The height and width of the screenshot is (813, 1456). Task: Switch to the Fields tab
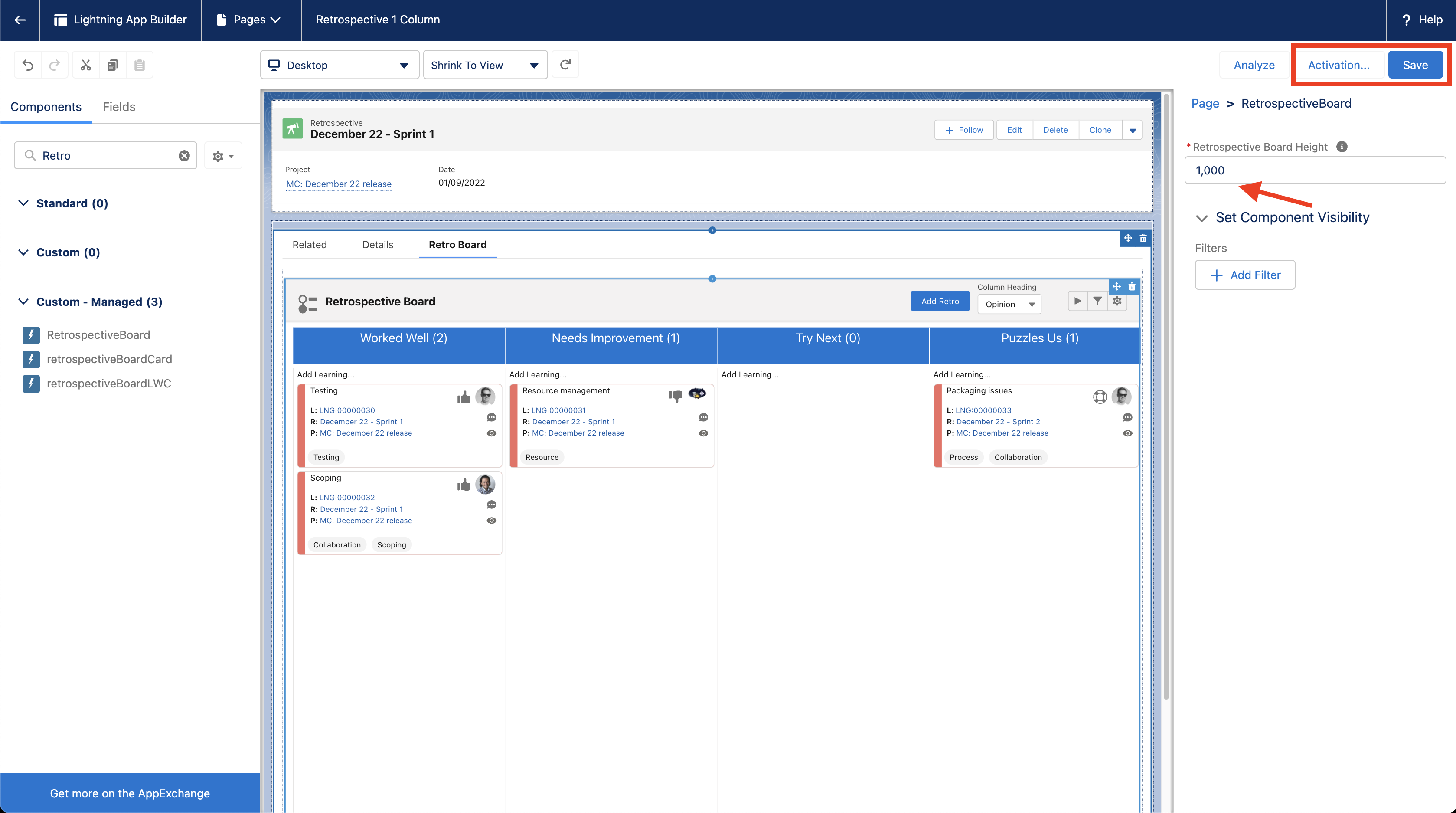click(119, 107)
